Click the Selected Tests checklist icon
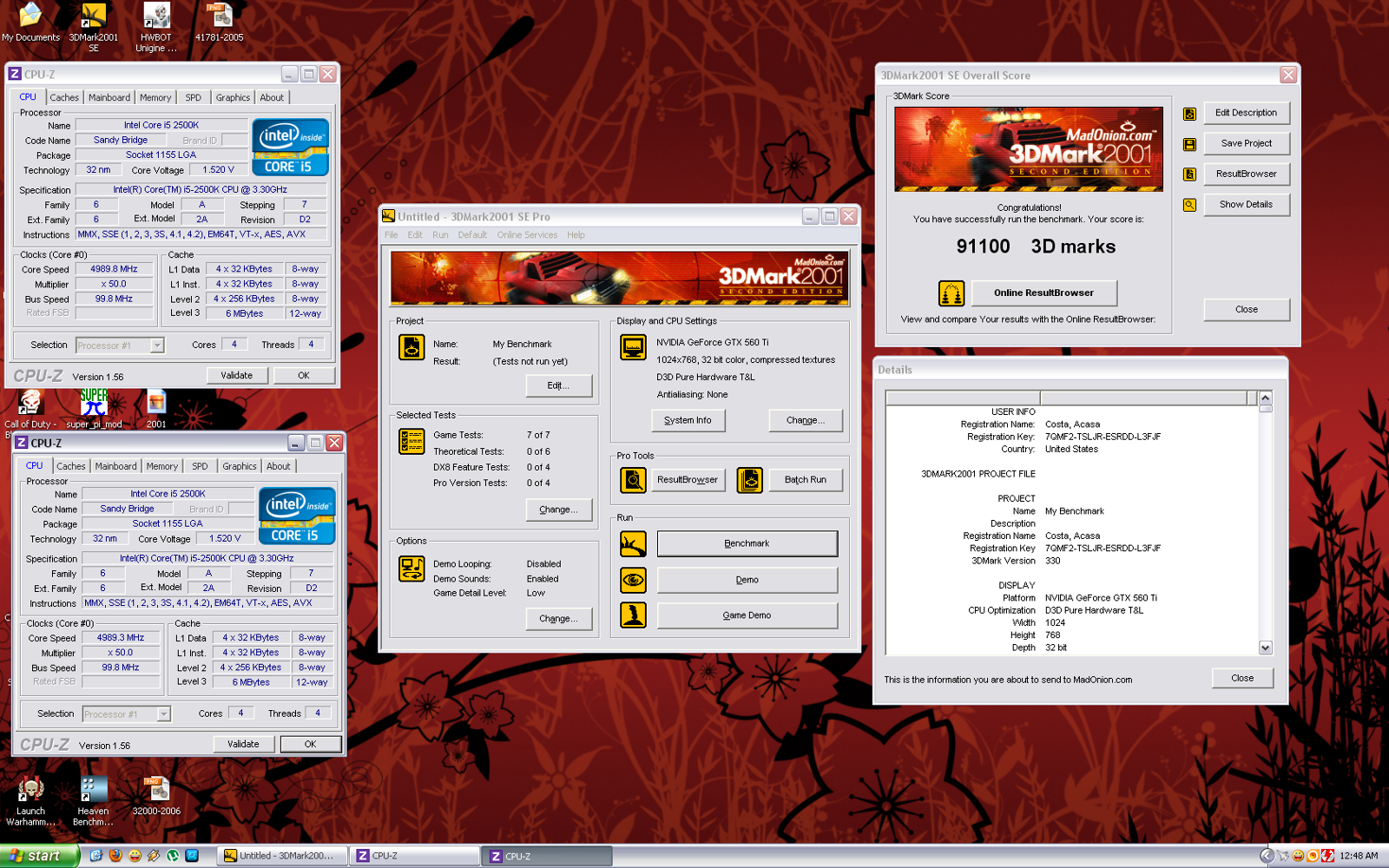This screenshot has width=1389, height=868. [x=411, y=441]
